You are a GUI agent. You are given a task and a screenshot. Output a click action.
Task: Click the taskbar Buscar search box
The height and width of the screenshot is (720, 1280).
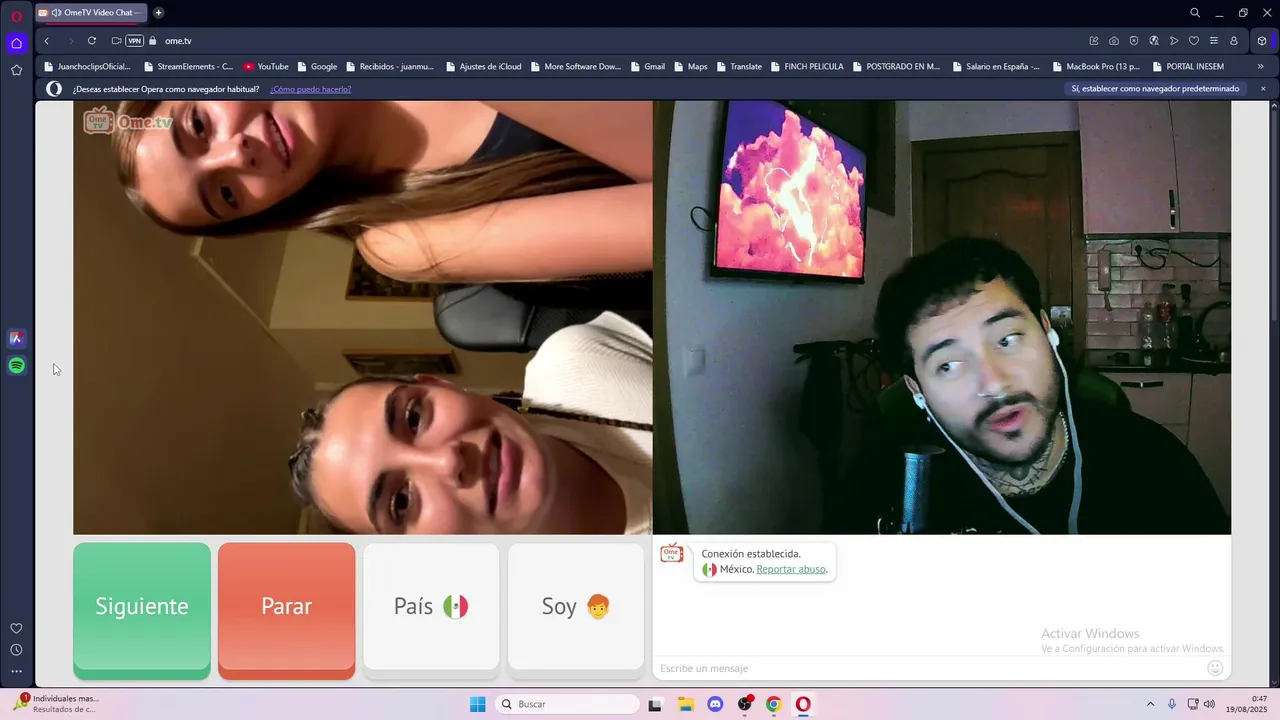(x=568, y=704)
